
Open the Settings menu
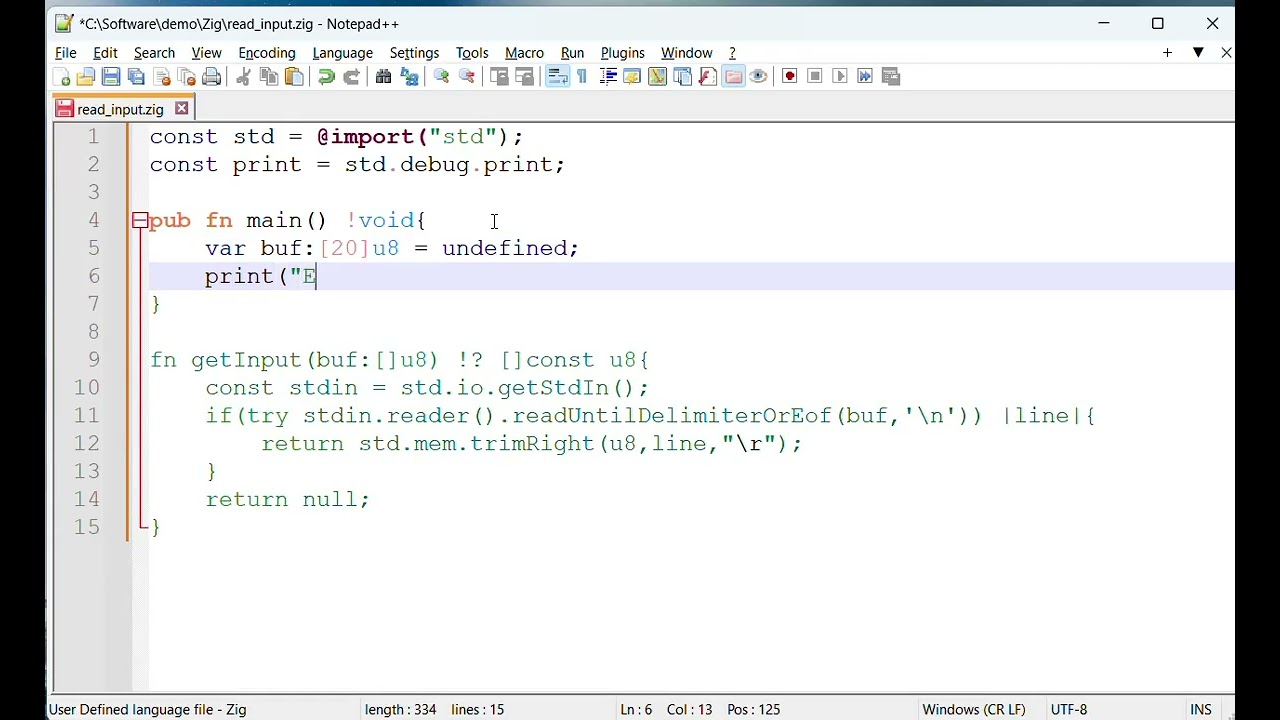pos(414,53)
